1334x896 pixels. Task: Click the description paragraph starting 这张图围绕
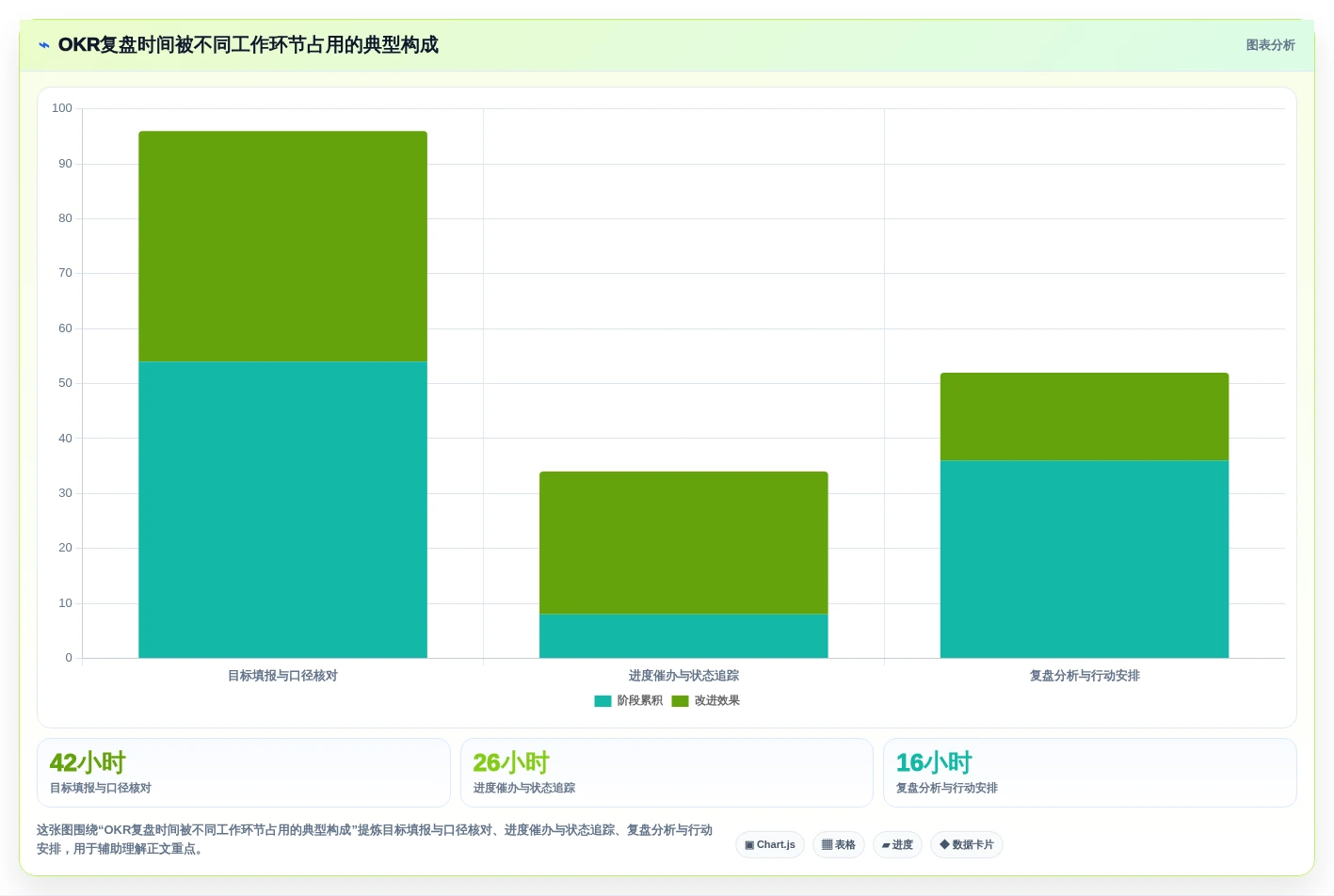click(375, 840)
